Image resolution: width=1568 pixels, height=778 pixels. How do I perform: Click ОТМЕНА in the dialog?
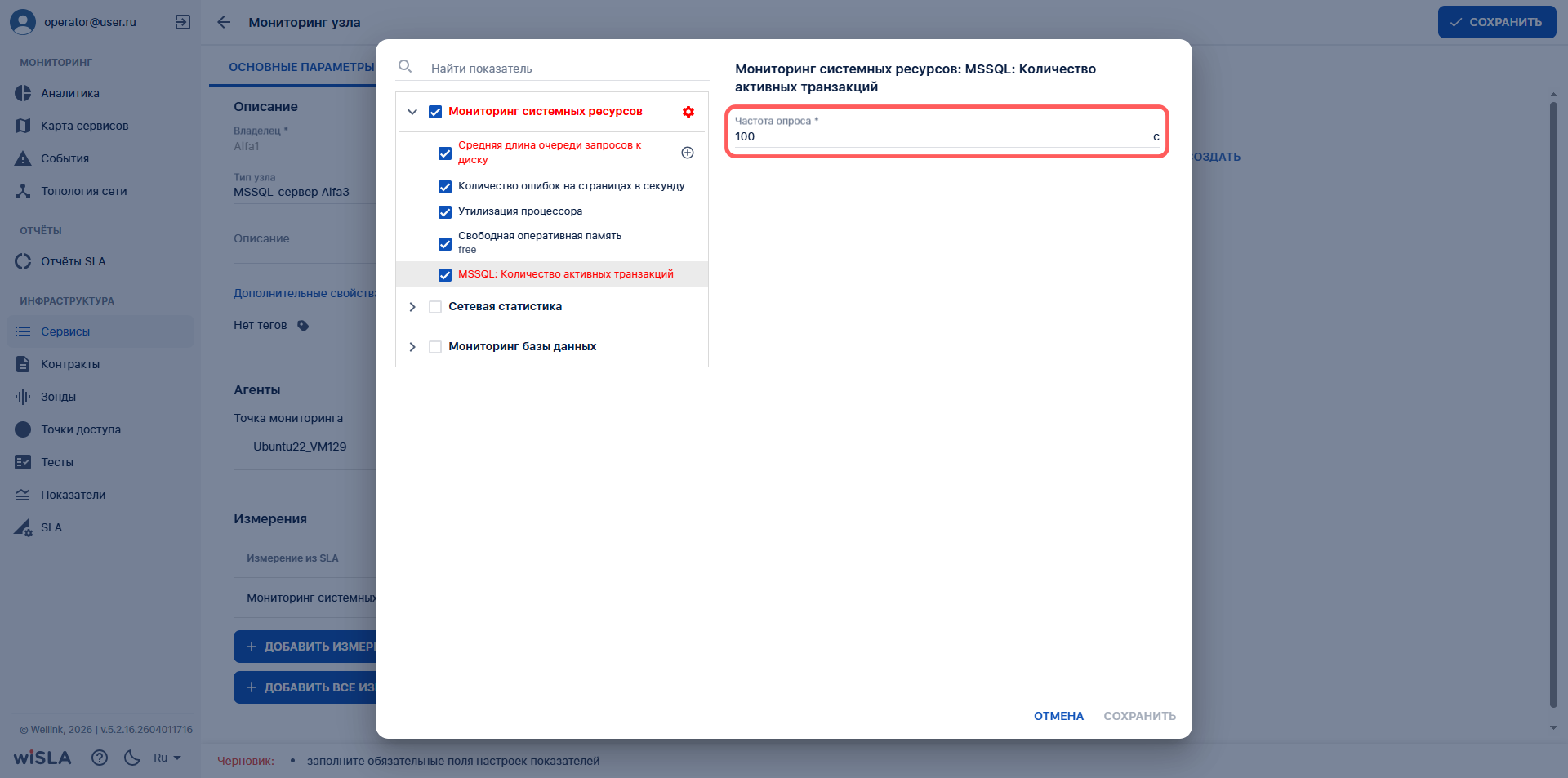[x=1058, y=716]
